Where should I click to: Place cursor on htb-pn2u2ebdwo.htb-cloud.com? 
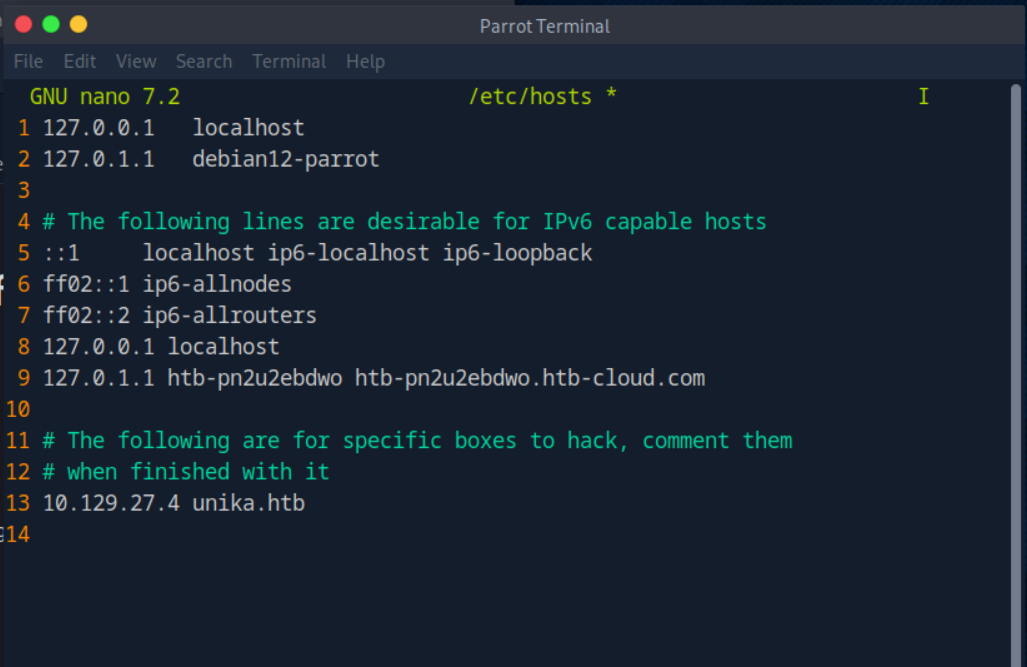coord(529,378)
